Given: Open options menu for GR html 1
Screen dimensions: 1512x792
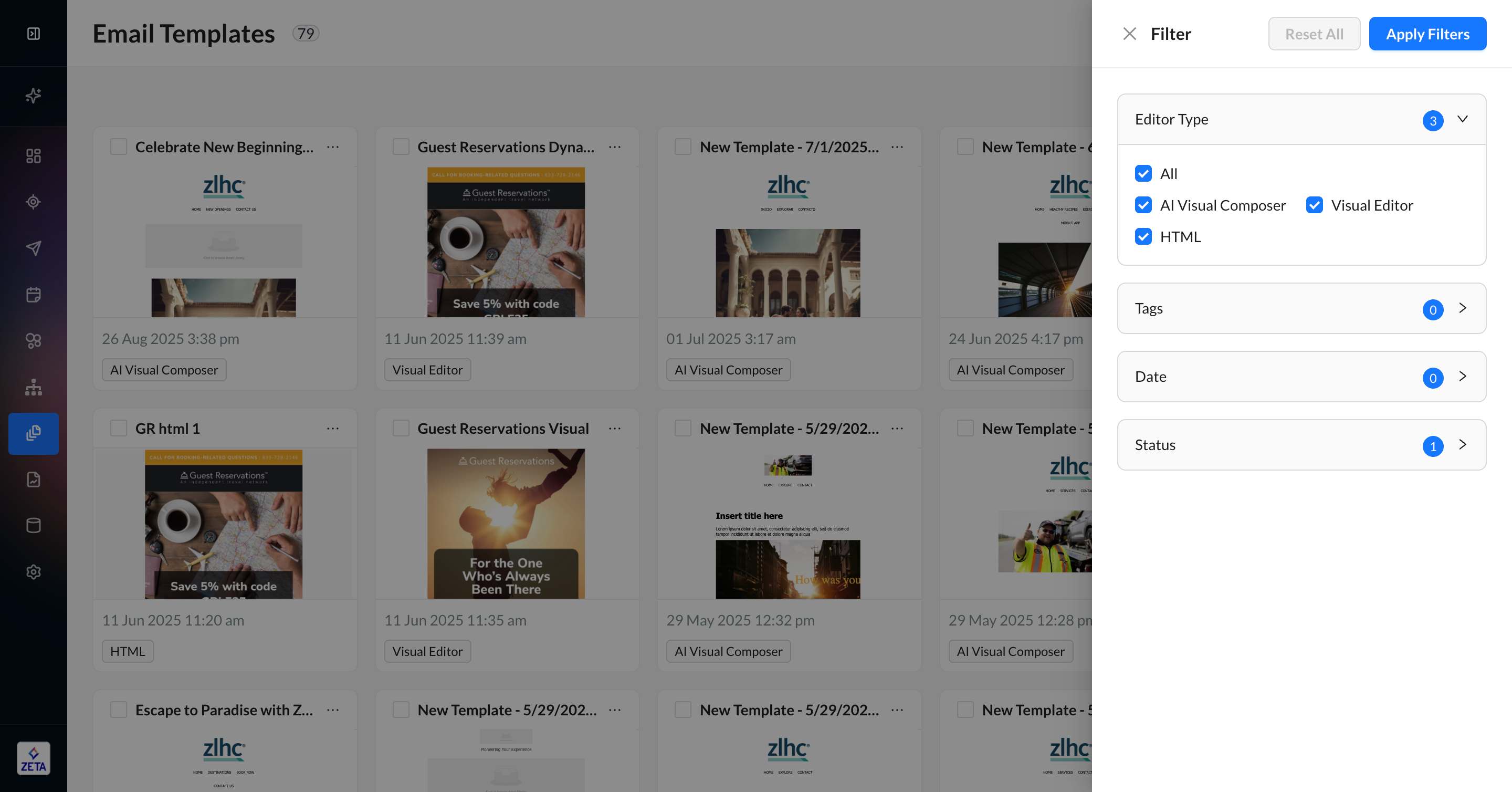Looking at the screenshot, I should point(333,429).
